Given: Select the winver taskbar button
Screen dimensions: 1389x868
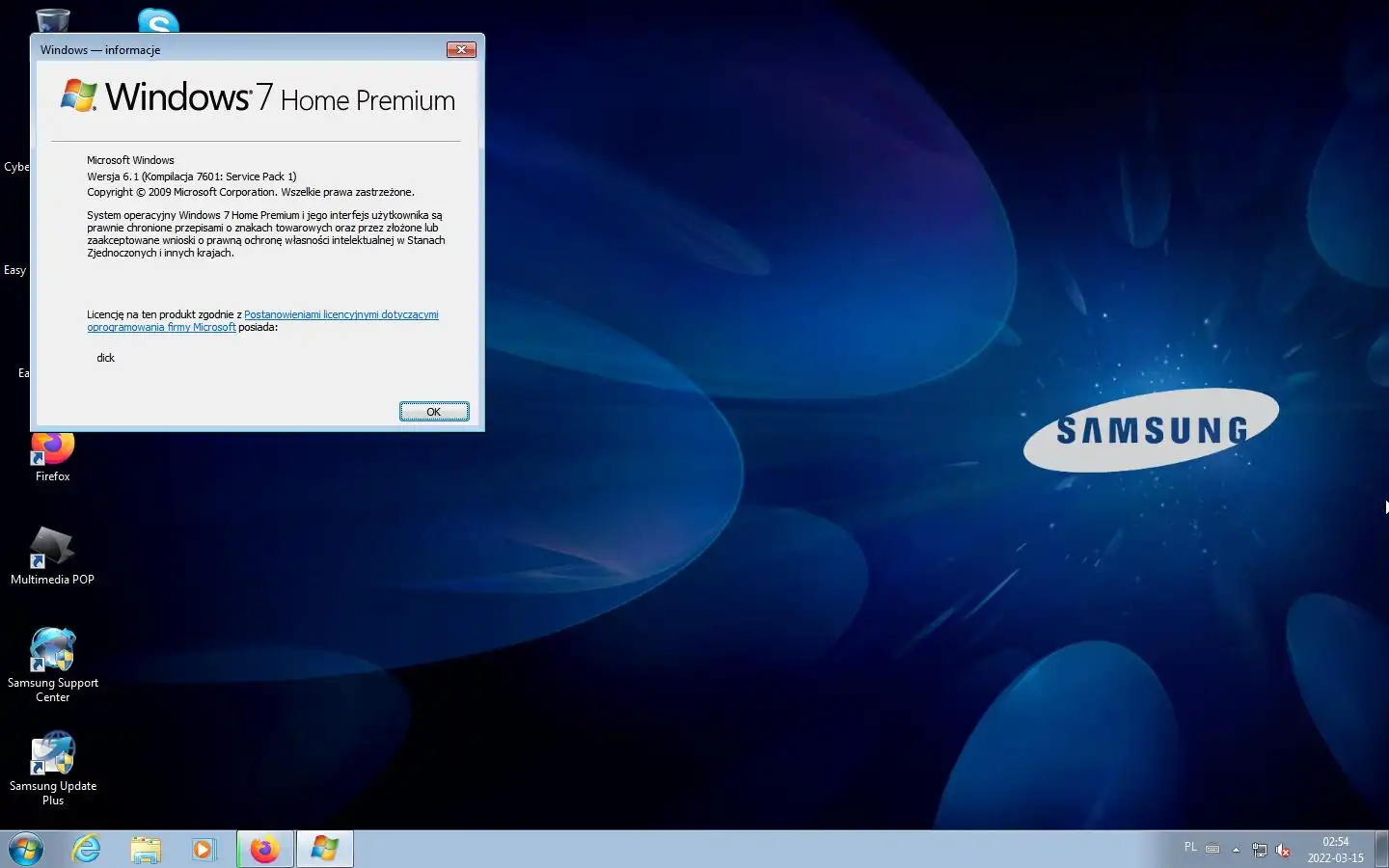Looking at the screenshot, I should [x=325, y=850].
